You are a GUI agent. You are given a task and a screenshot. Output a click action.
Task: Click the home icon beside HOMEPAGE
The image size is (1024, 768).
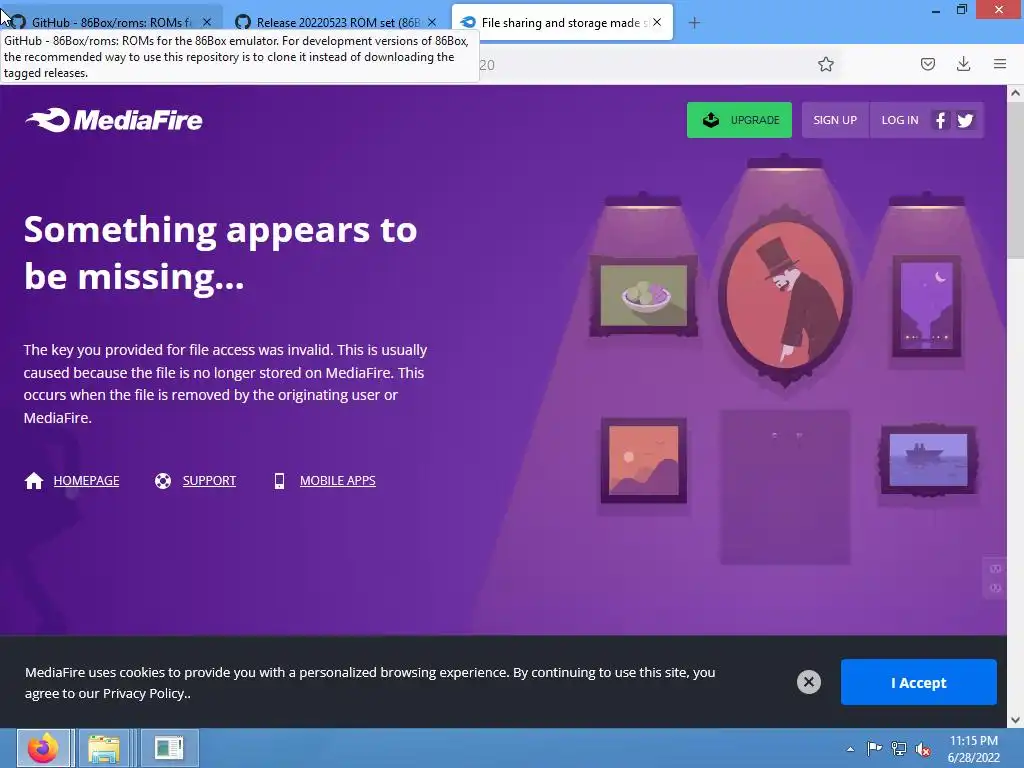[x=34, y=481]
